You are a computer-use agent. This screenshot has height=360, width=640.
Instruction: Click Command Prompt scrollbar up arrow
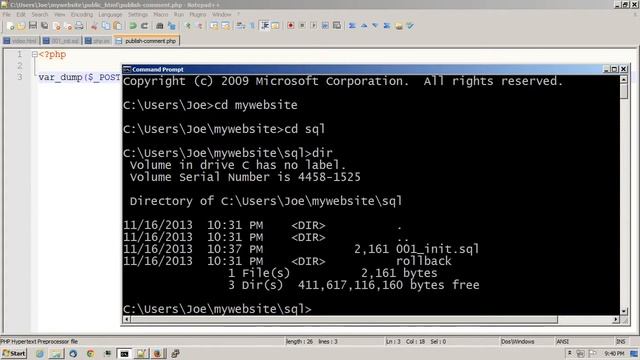point(624,80)
